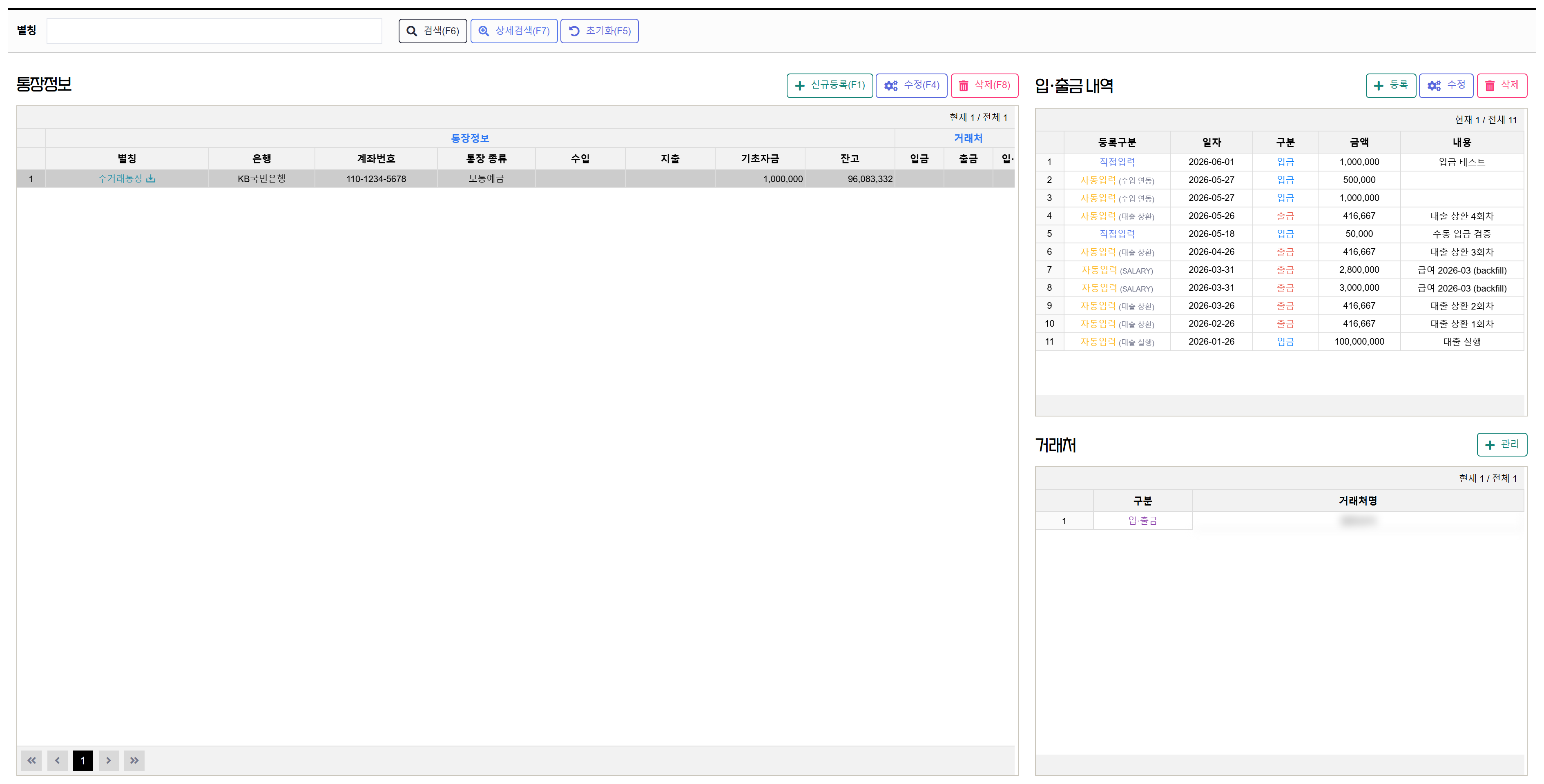Select row 11 대출 실행 transaction

point(1280,342)
